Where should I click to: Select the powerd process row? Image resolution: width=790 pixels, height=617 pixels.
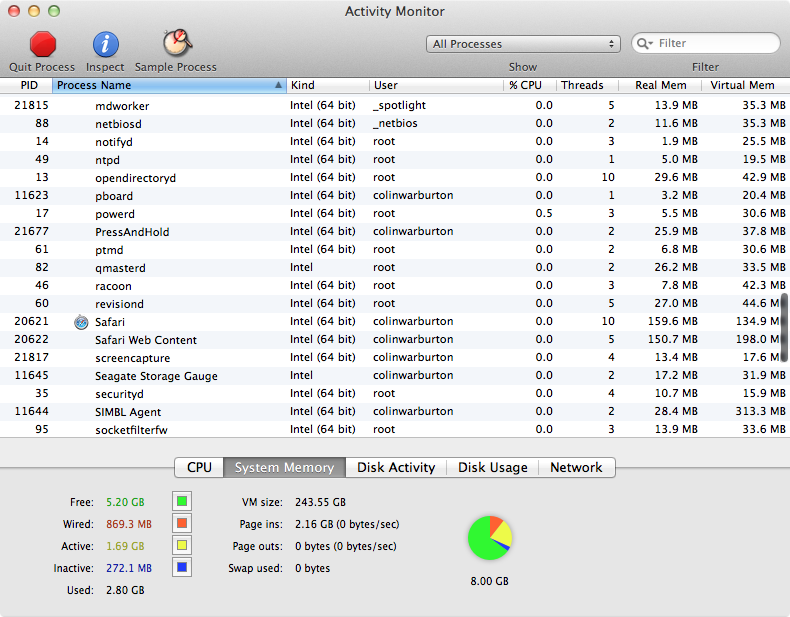pos(395,214)
